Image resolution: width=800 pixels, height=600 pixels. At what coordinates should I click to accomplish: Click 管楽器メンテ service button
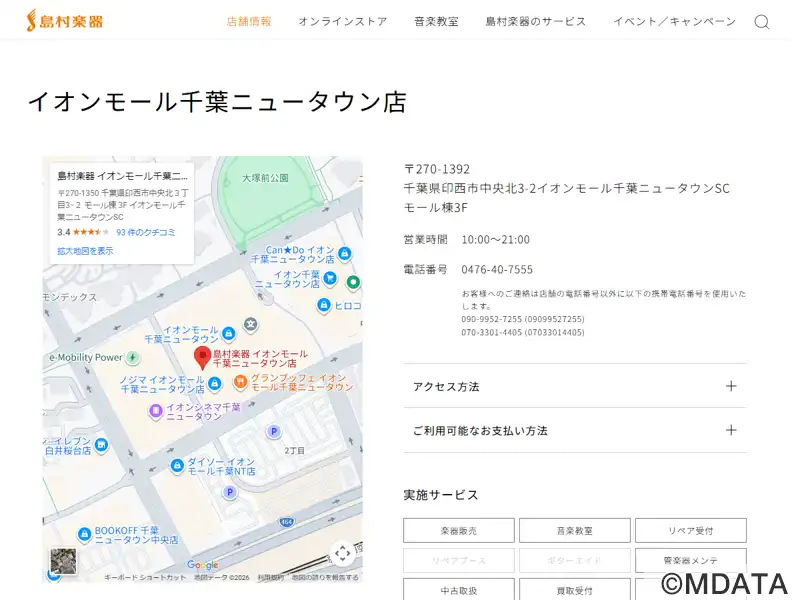point(691,561)
